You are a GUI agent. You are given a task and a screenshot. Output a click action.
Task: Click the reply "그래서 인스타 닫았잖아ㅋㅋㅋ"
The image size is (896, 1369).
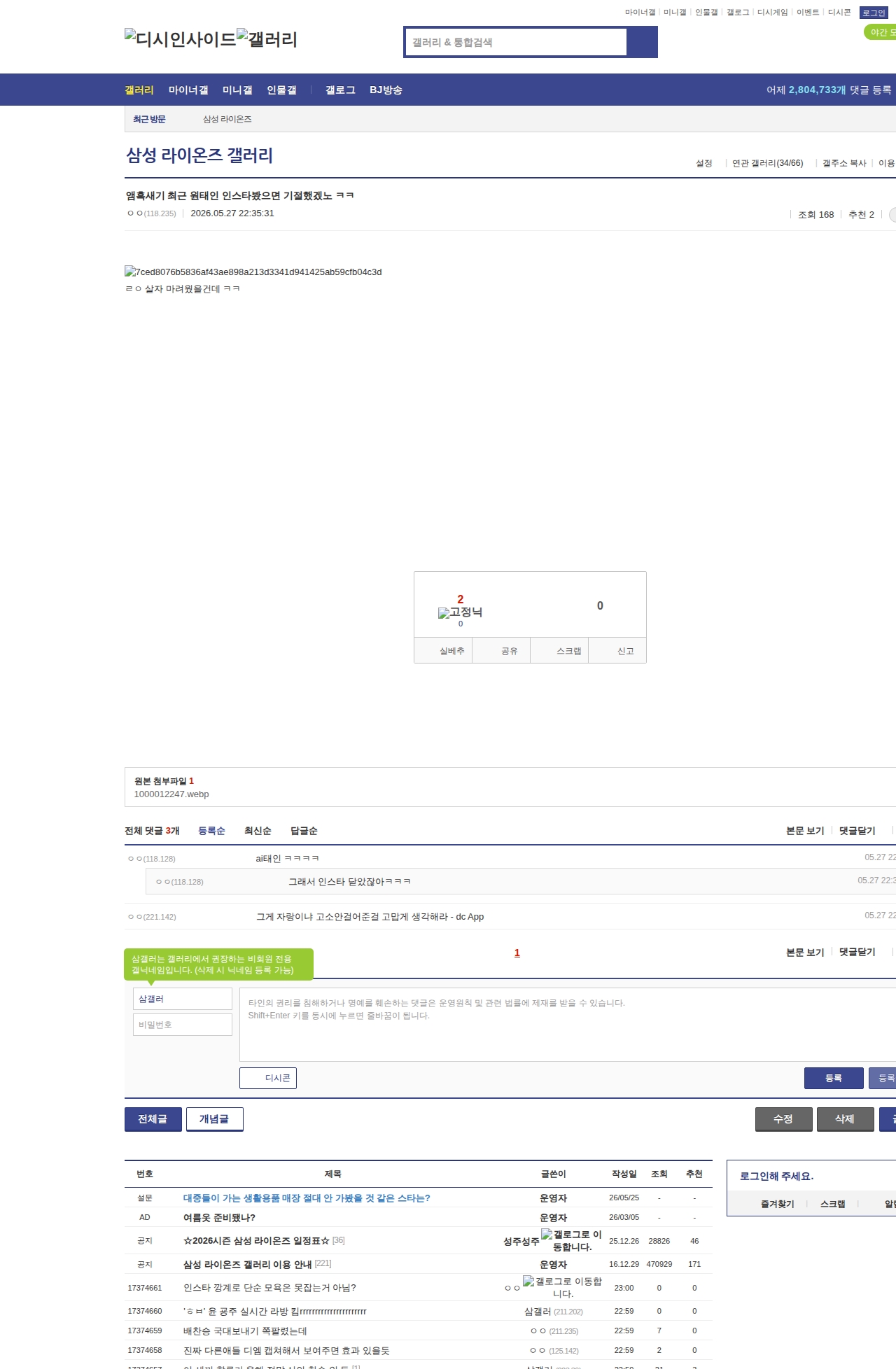click(349, 882)
